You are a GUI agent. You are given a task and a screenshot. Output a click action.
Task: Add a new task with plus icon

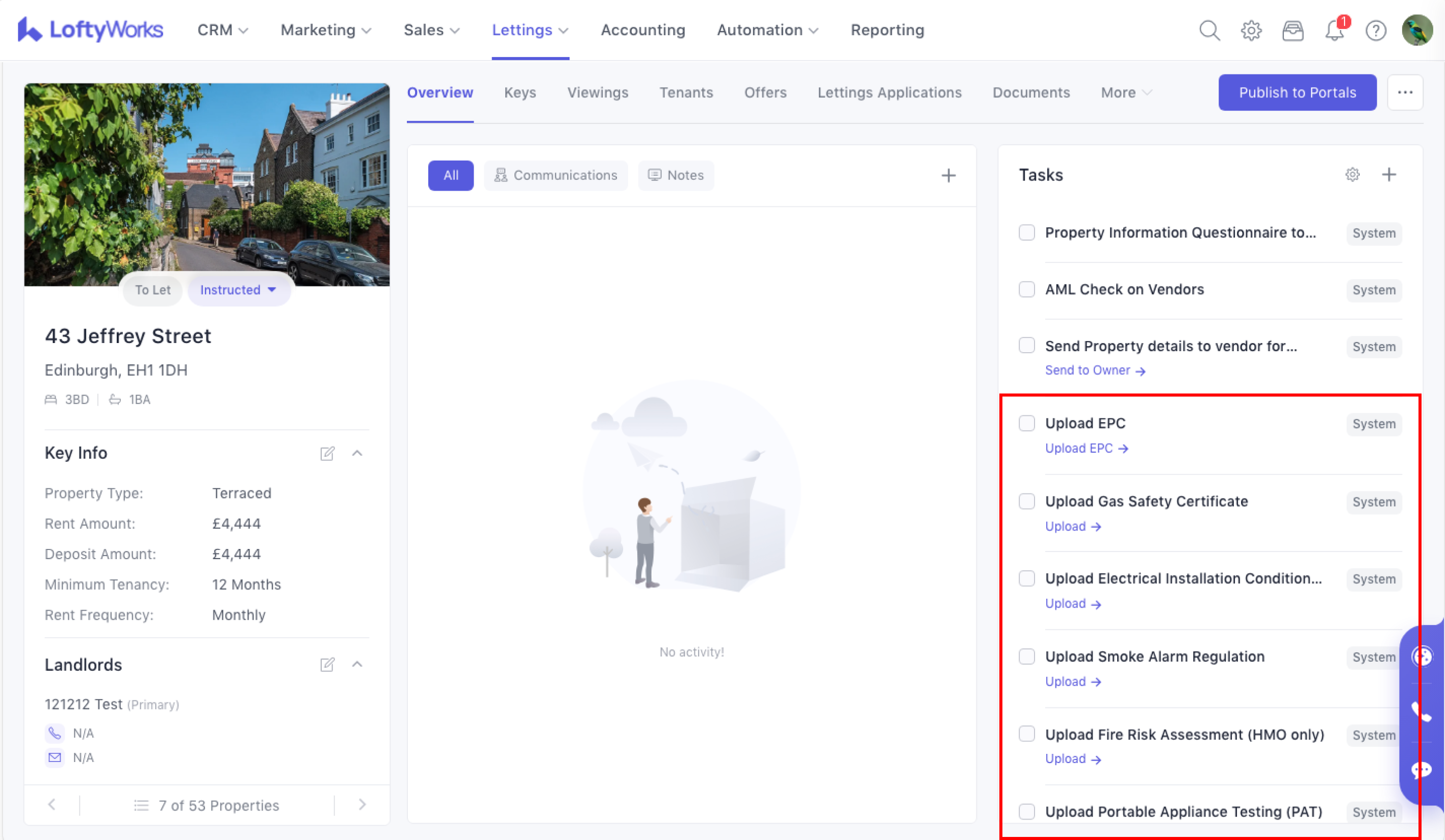coord(1389,175)
